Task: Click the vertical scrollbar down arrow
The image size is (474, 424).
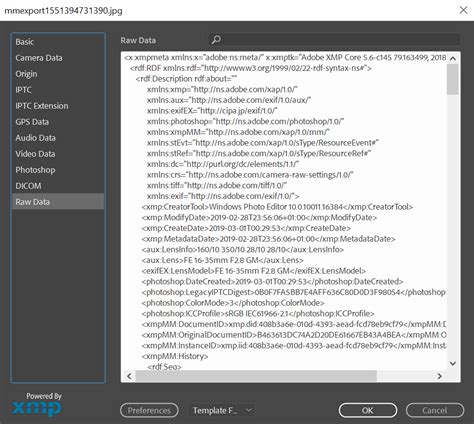Action: [x=453, y=363]
